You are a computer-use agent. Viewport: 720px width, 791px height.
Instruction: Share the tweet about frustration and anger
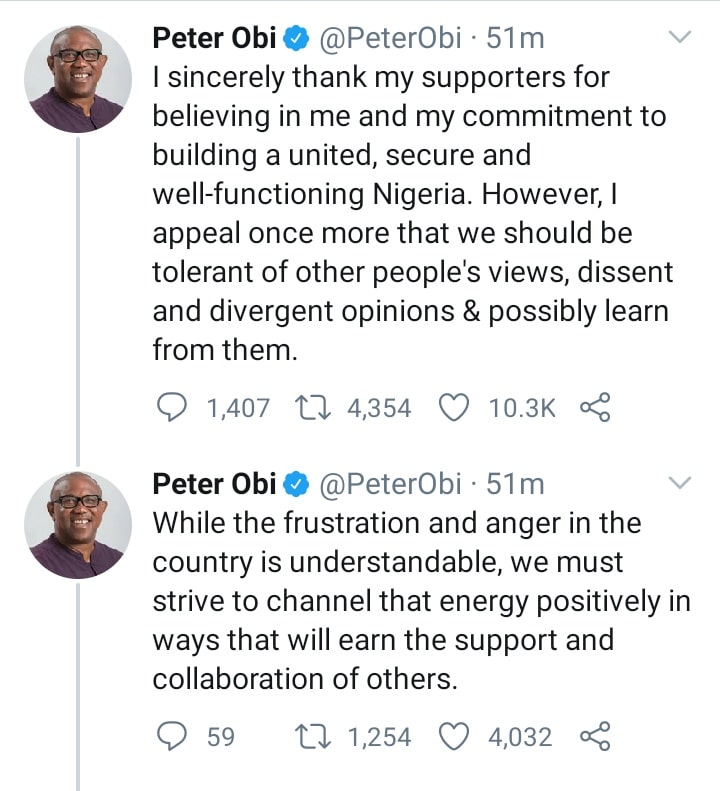click(x=595, y=737)
